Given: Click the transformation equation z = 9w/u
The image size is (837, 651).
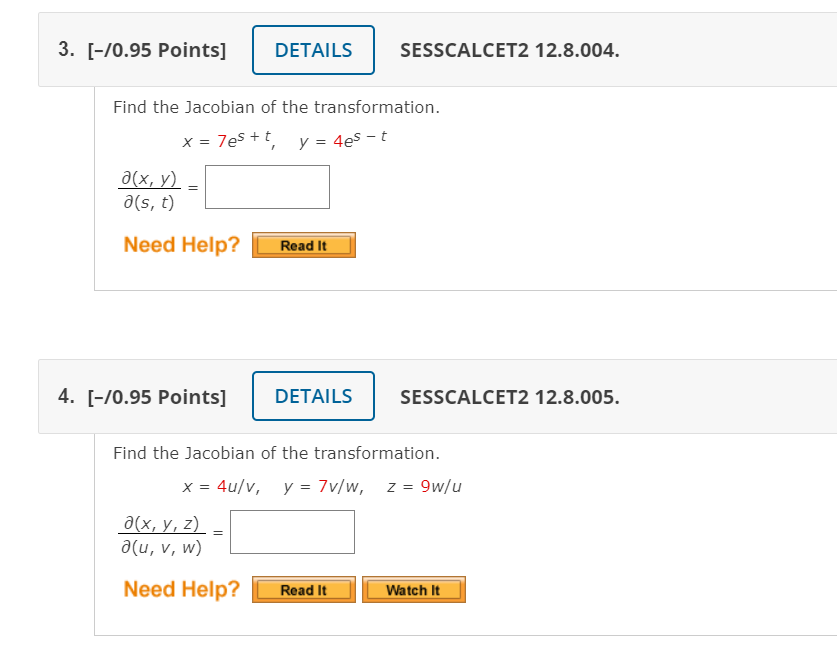Looking at the screenshot, I should (x=424, y=486).
